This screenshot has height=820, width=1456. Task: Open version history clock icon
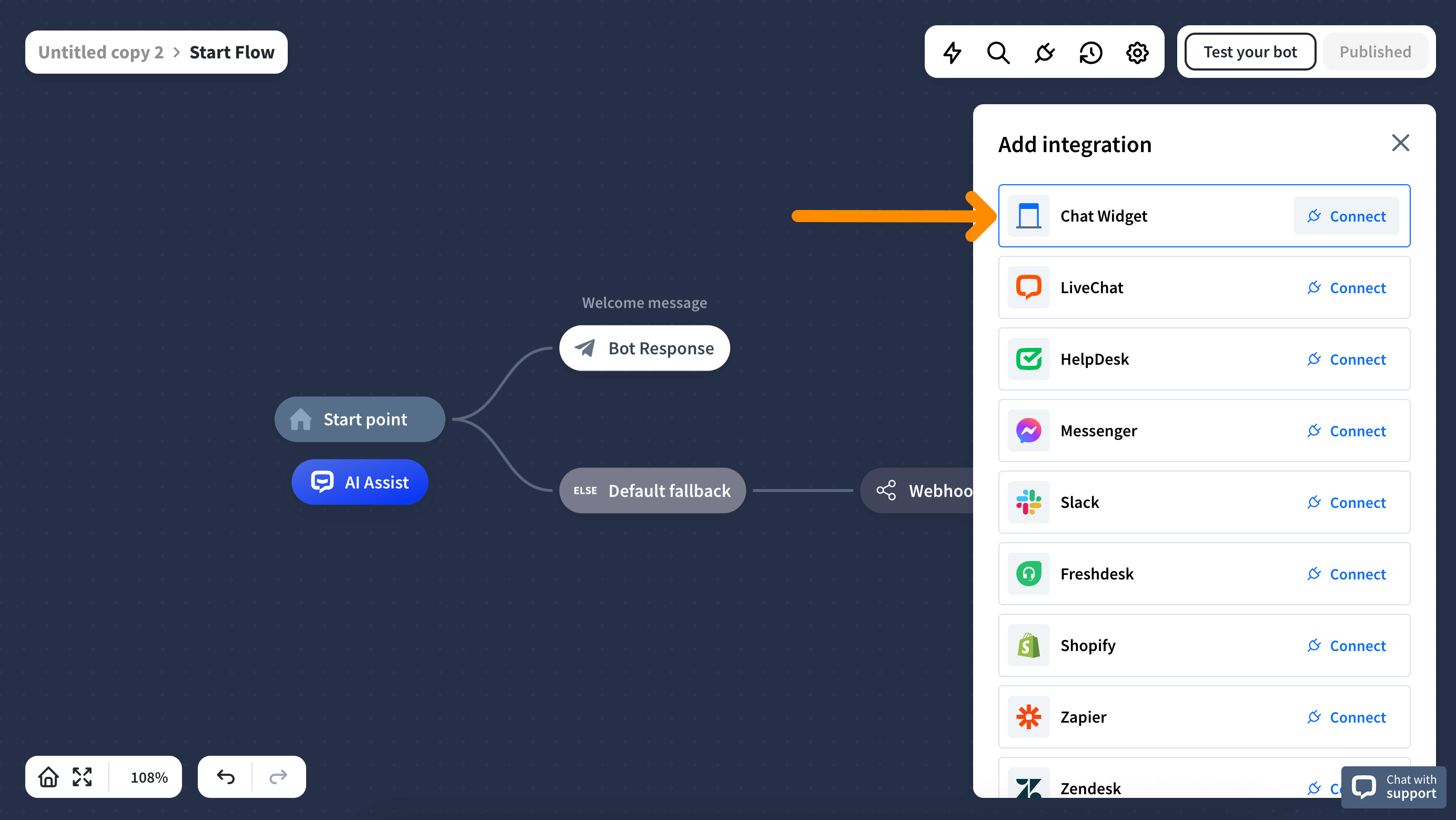(1091, 52)
